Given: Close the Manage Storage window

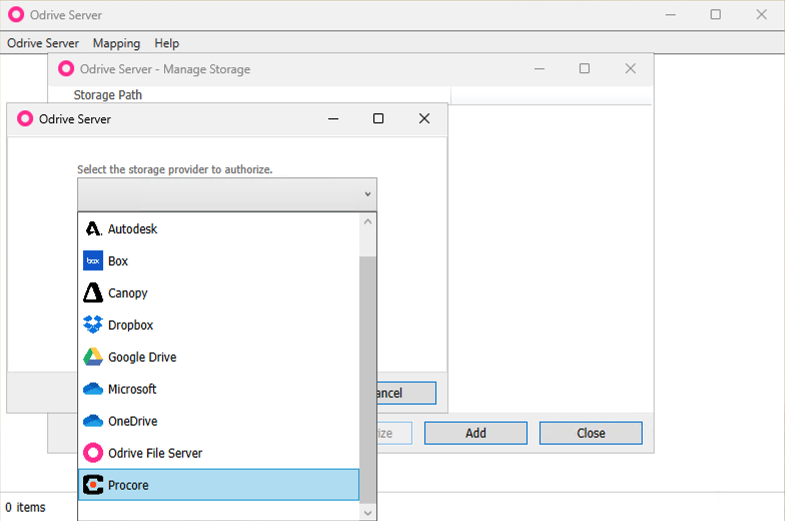Looking at the screenshot, I should coord(630,69).
